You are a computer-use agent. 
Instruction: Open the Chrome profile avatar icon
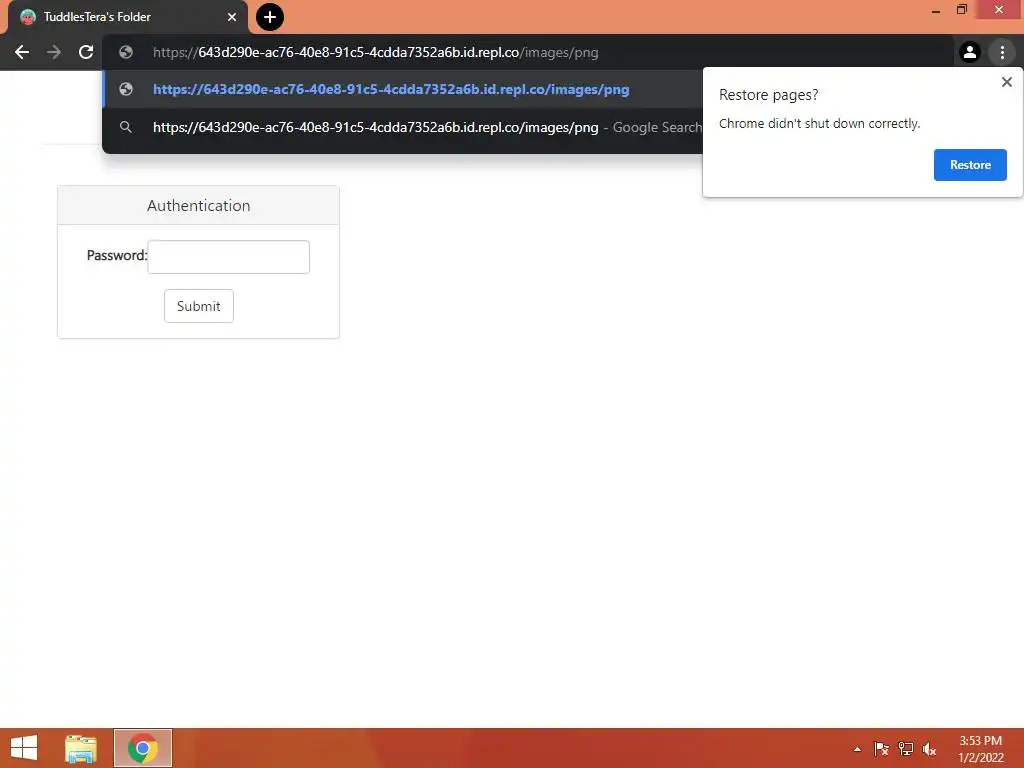click(x=970, y=52)
